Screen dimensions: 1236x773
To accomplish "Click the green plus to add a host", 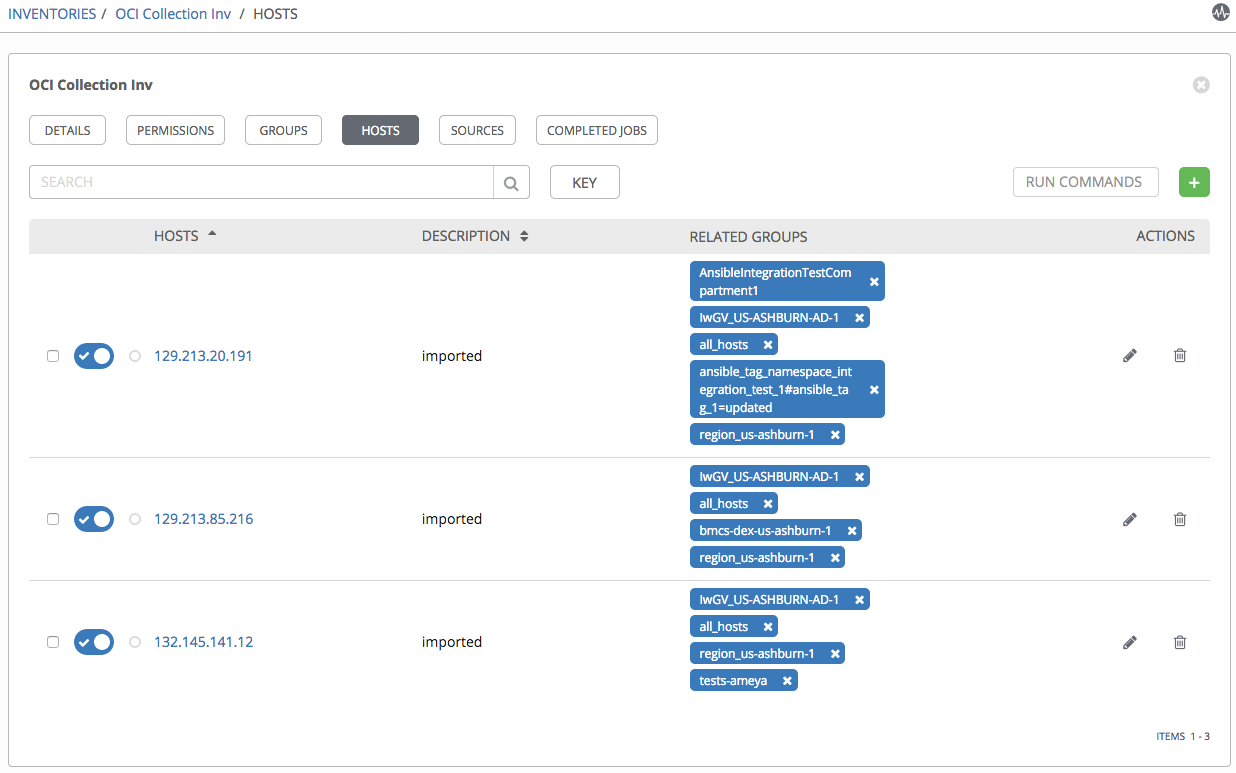I will point(1194,182).
